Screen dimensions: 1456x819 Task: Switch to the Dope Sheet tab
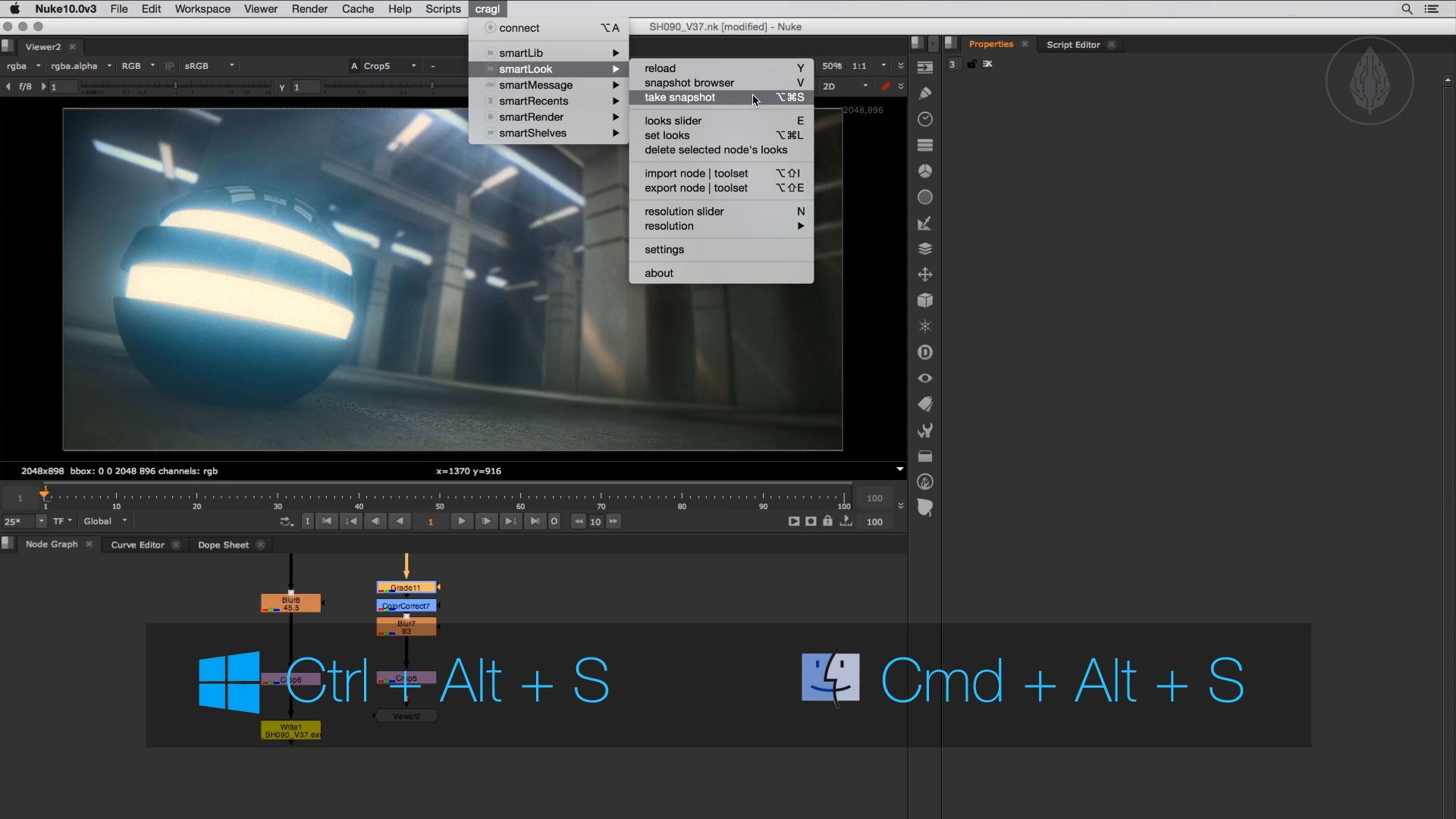[223, 545]
